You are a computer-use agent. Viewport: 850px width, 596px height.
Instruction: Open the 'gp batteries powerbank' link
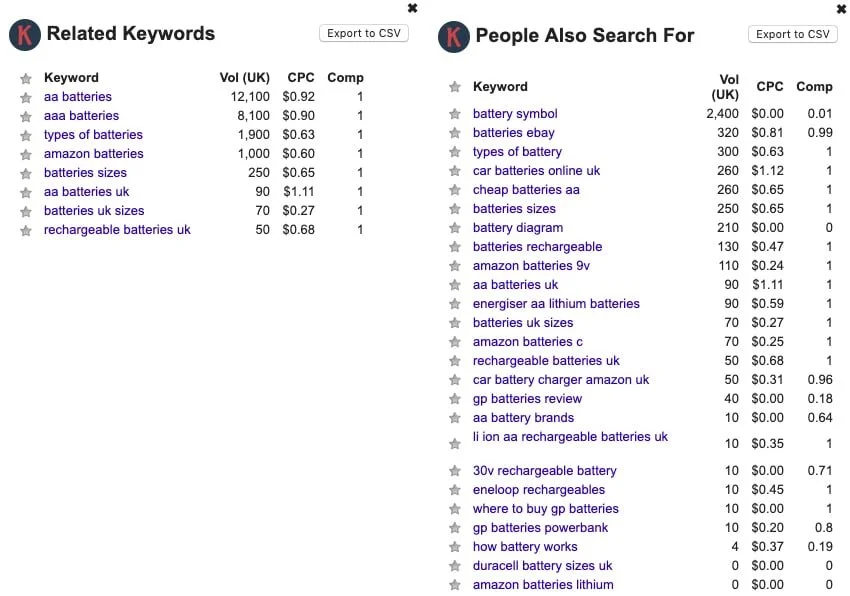click(x=540, y=528)
